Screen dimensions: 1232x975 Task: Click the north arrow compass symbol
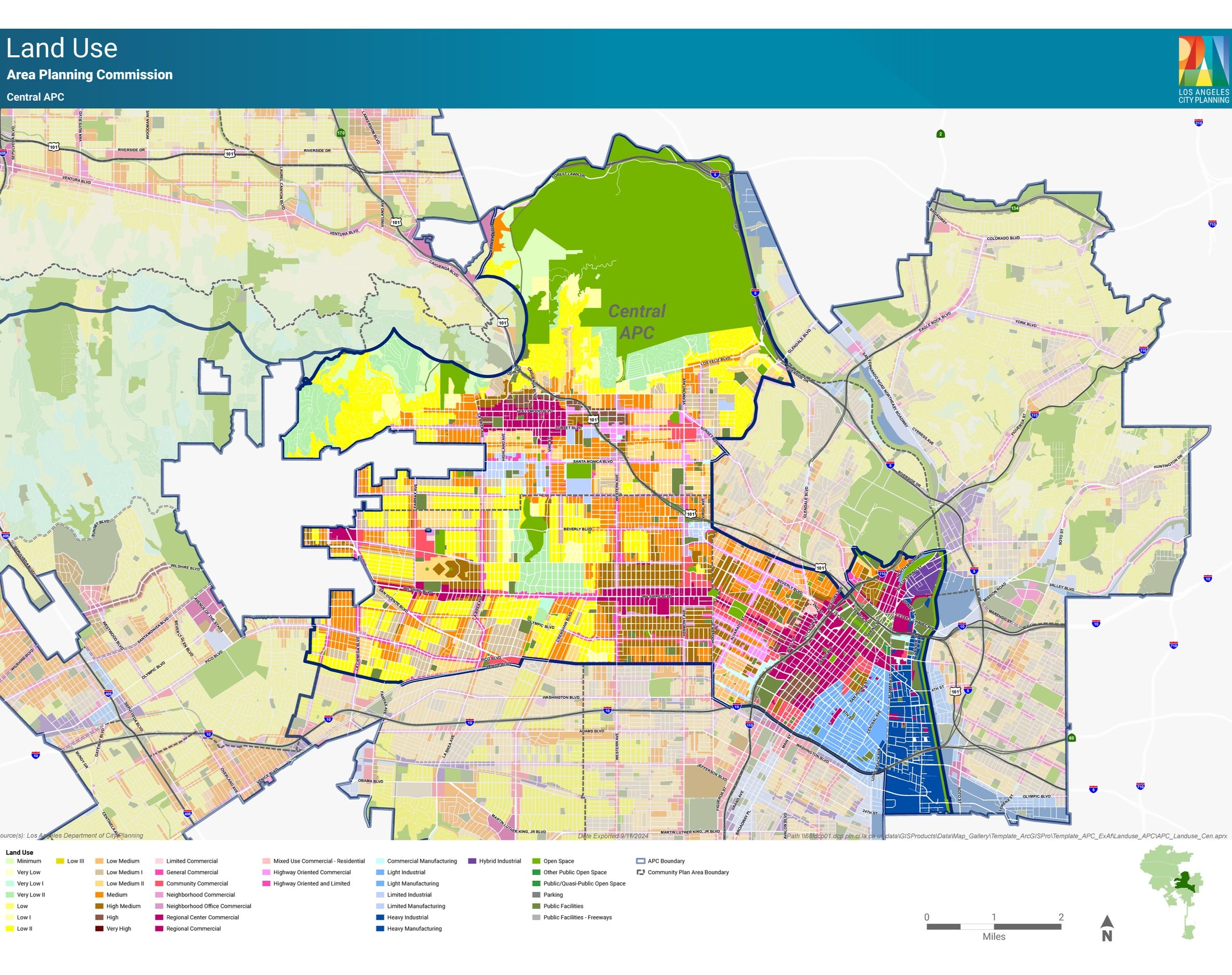tap(1107, 928)
